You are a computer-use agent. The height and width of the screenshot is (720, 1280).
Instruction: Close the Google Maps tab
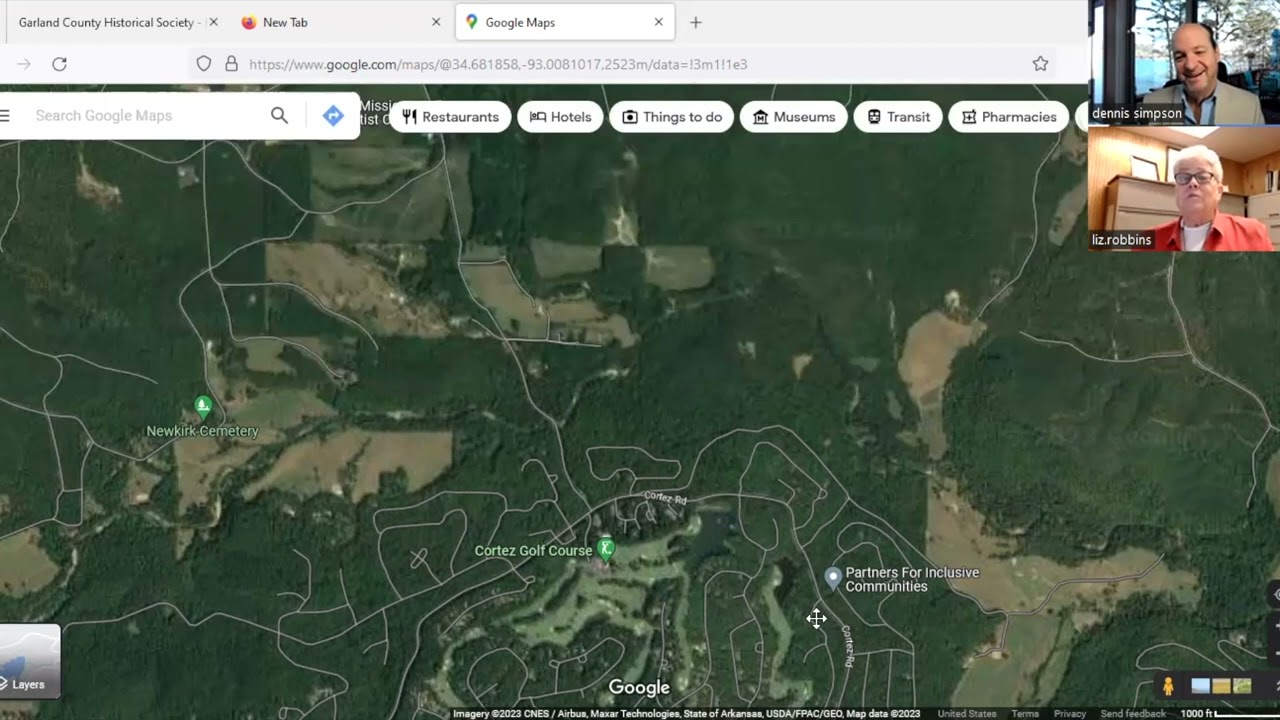point(658,22)
